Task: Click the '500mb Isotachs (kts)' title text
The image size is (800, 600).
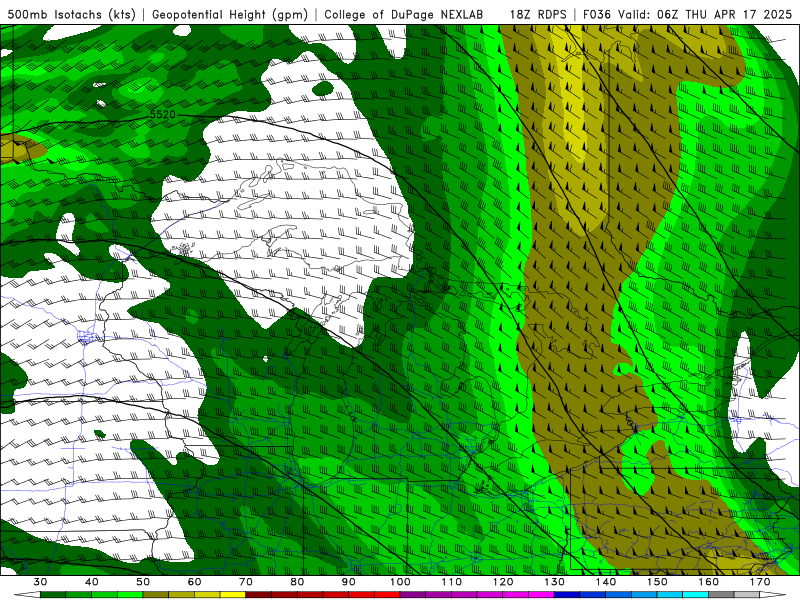Action: [x=71, y=14]
